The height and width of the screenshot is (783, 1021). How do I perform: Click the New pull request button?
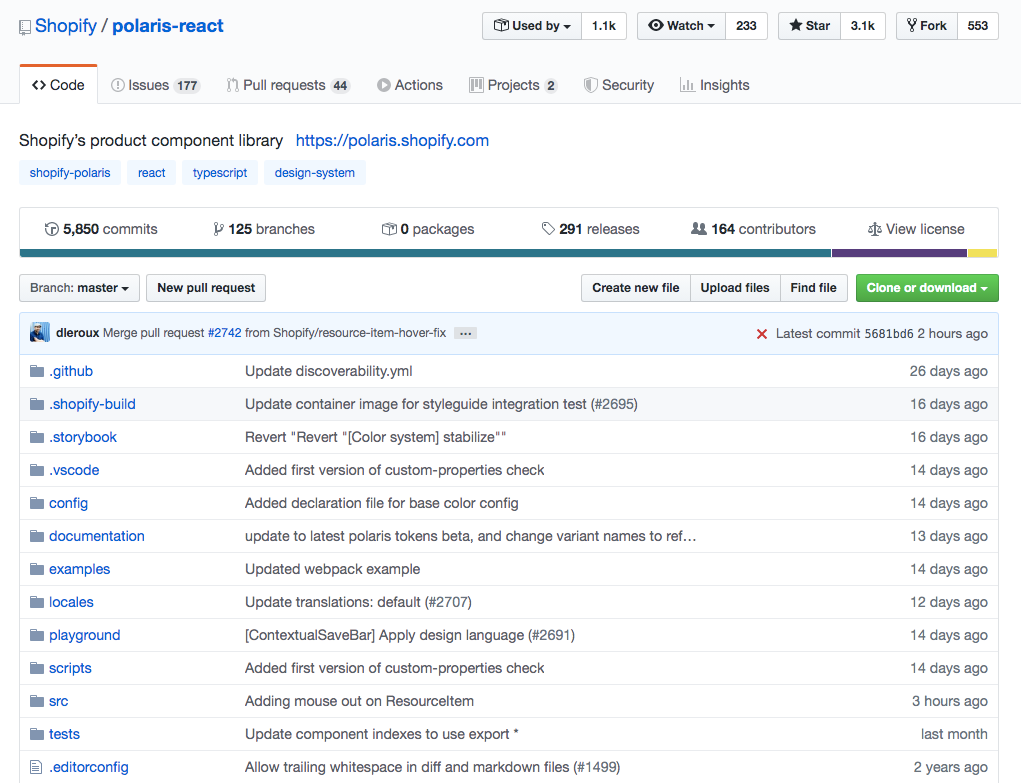[206, 288]
